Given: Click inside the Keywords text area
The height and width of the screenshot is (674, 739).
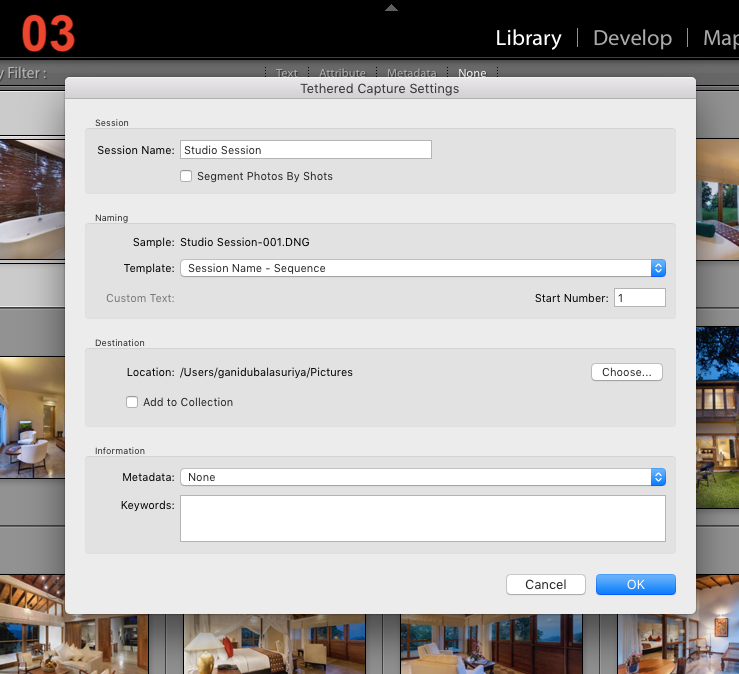Looking at the screenshot, I should [x=423, y=518].
